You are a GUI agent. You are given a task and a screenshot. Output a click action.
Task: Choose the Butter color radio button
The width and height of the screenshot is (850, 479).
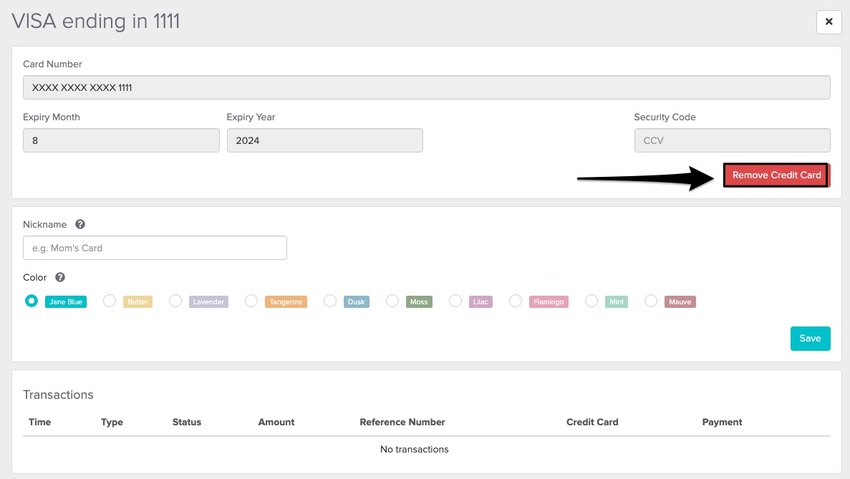click(110, 301)
